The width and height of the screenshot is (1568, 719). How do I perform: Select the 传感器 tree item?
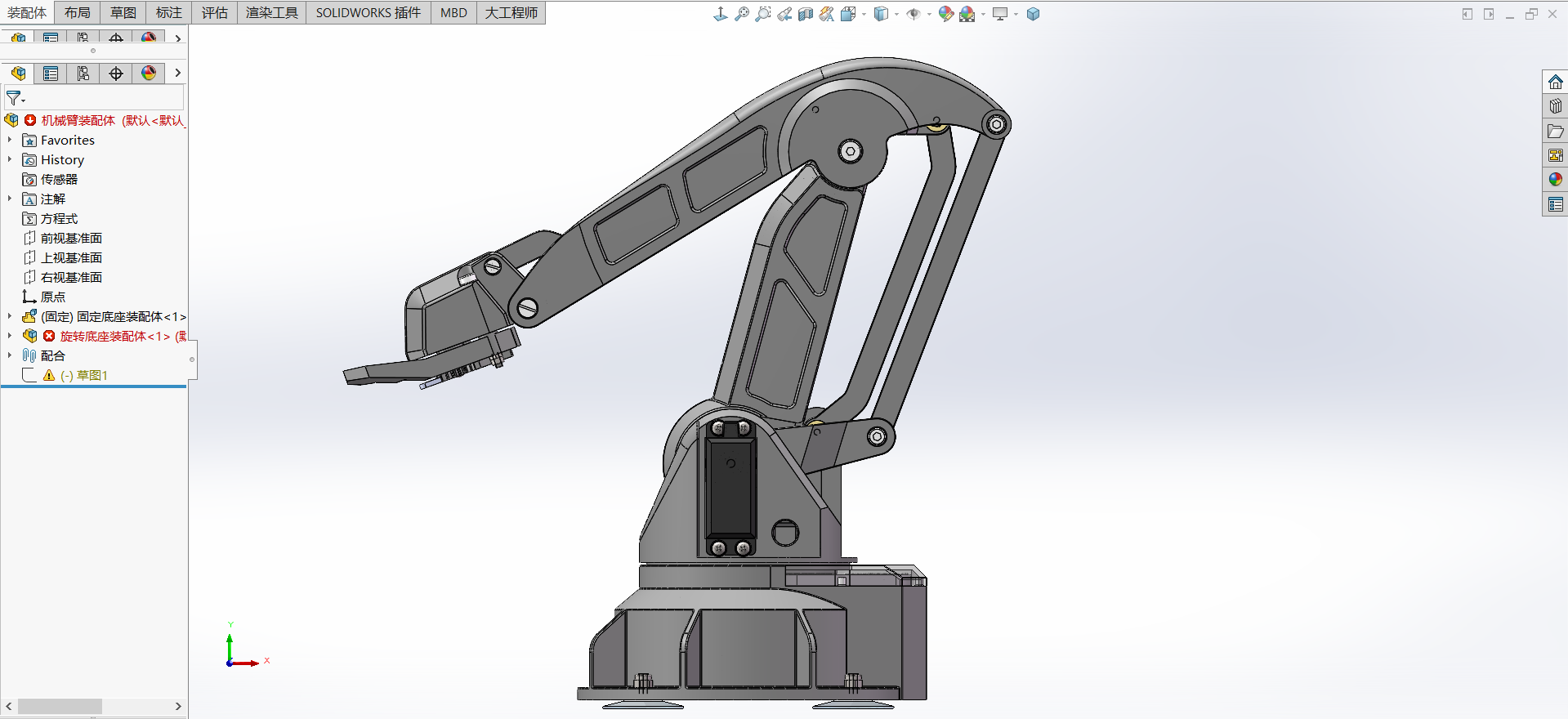pos(59,179)
